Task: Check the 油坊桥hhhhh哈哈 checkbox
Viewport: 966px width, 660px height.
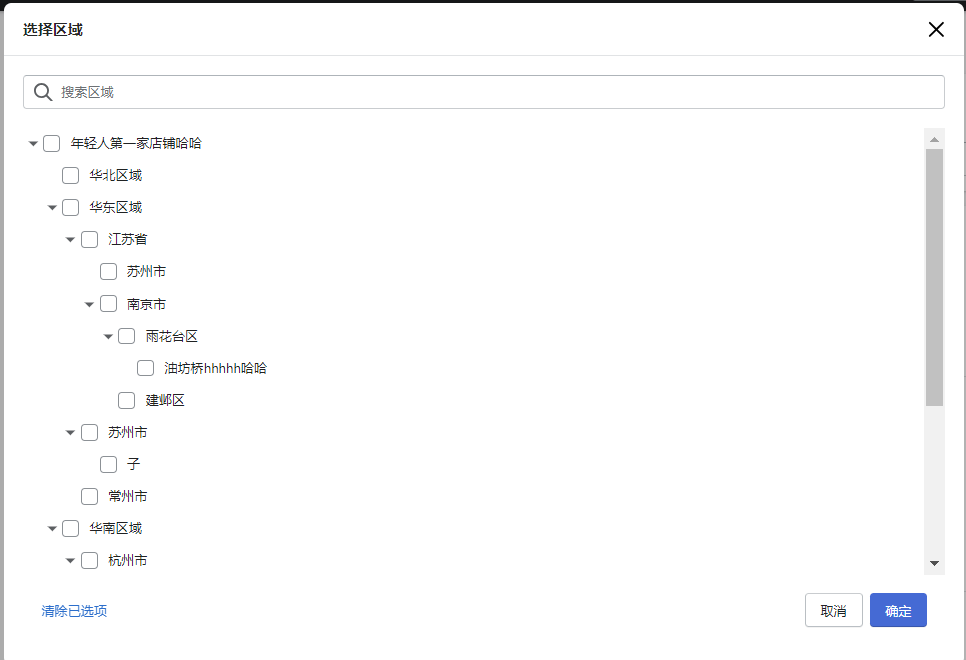Action: (x=145, y=368)
